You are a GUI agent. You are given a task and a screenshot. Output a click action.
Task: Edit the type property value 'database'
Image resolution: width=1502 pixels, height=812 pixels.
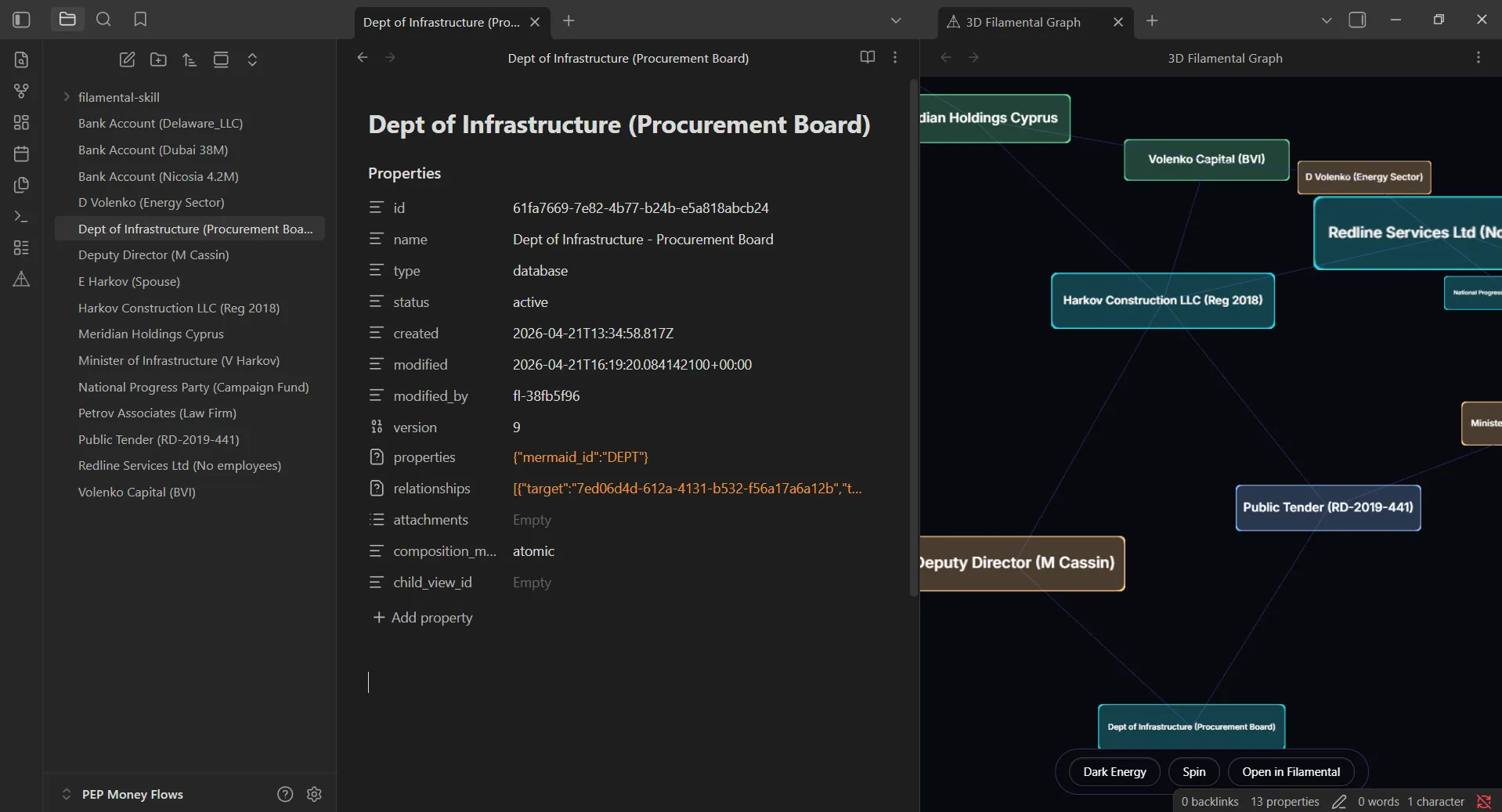(540, 270)
